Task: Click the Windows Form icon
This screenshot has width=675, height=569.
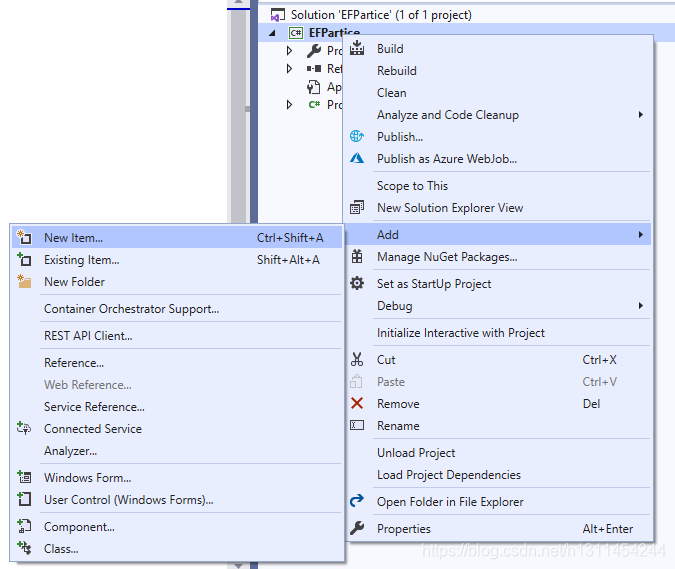Action: [x=24, y=477]
